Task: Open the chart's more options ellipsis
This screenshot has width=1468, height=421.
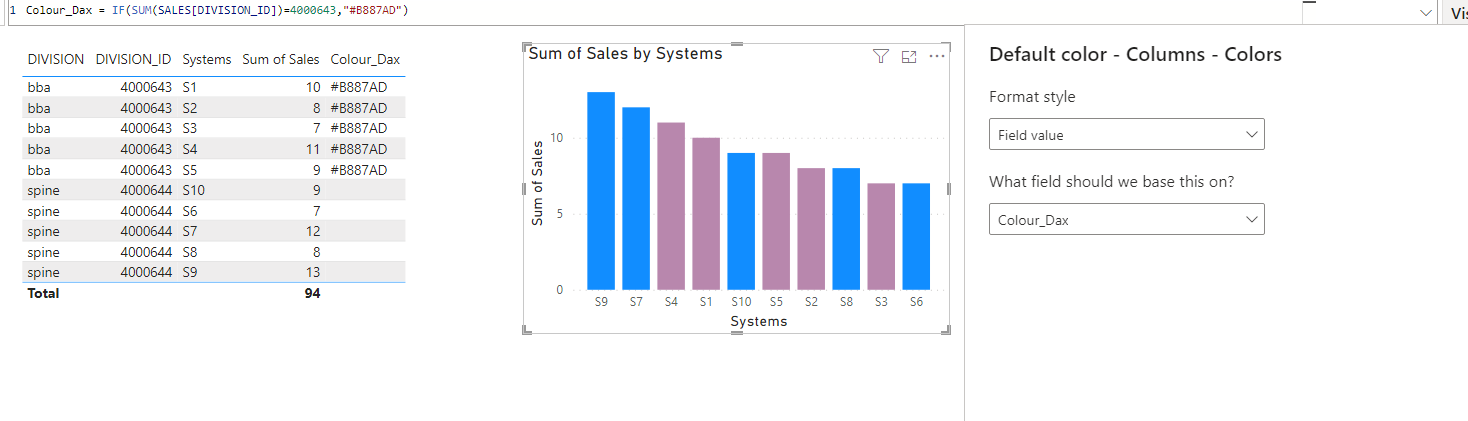Action: [x=937, y=57]
